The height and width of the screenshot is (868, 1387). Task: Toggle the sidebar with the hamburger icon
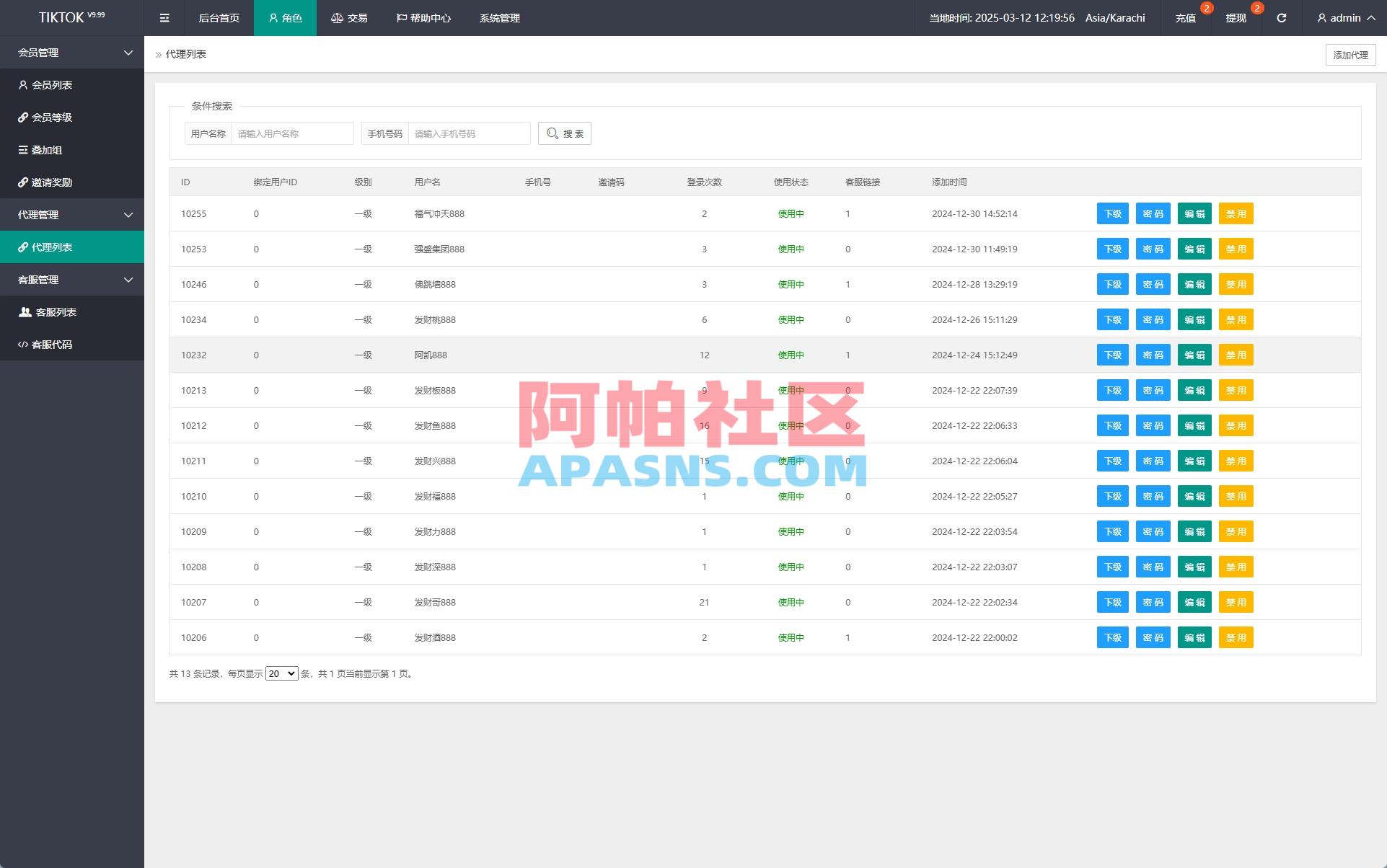coord(164,18)
